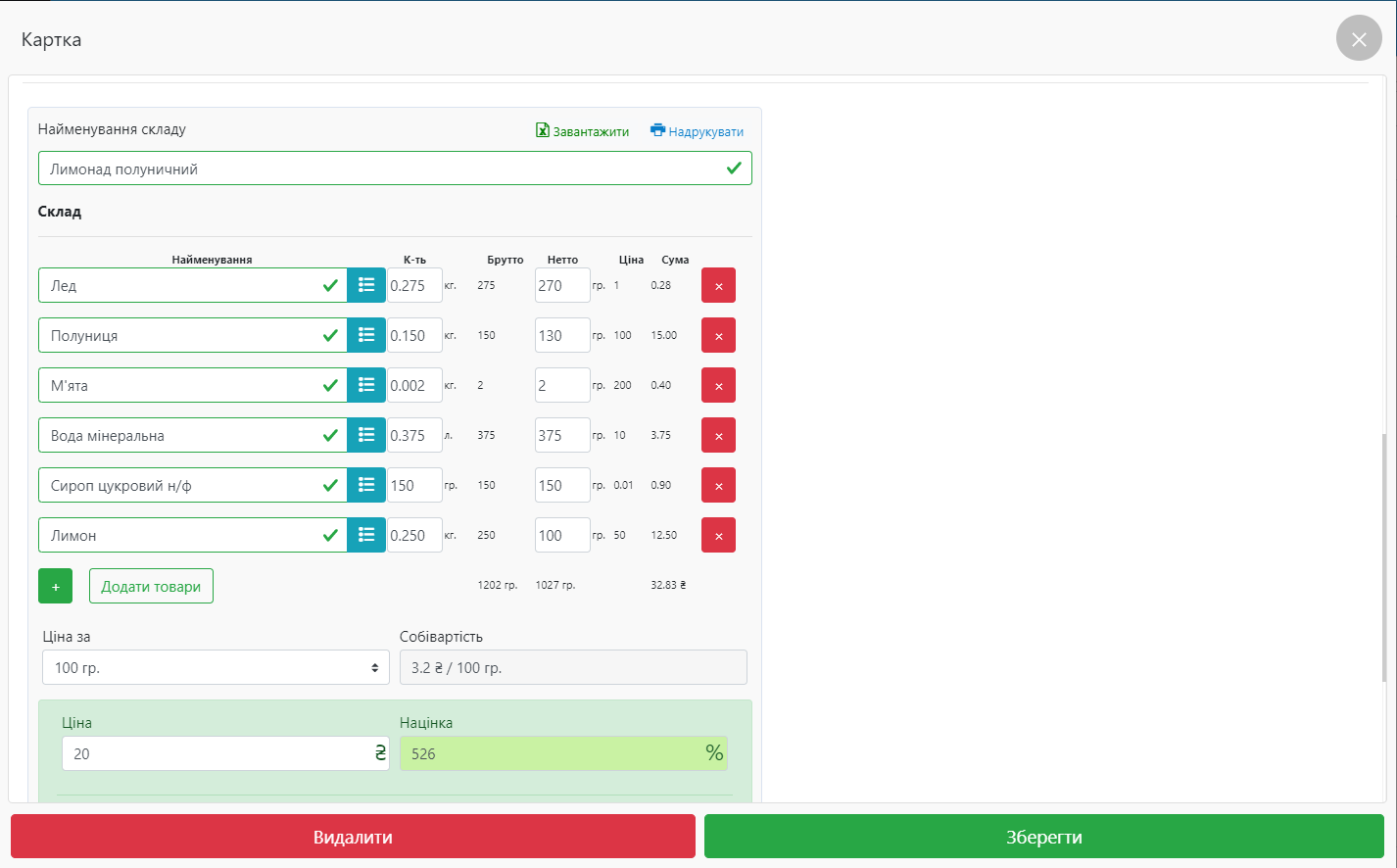This screenshot has width=1397, height=868.
Task: Click the Лимон netto field 100
Action: 561,535
